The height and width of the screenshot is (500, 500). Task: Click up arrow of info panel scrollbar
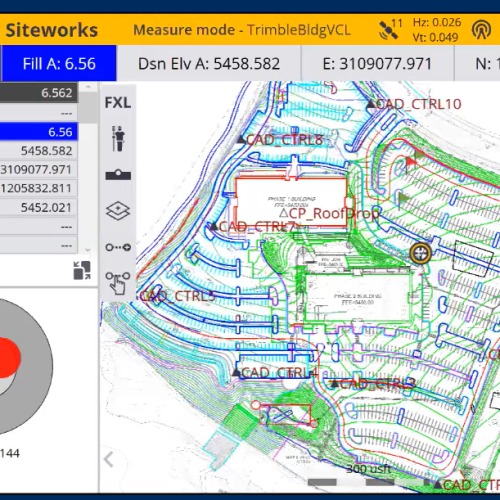pyautogui.click(x=88, y=87)
